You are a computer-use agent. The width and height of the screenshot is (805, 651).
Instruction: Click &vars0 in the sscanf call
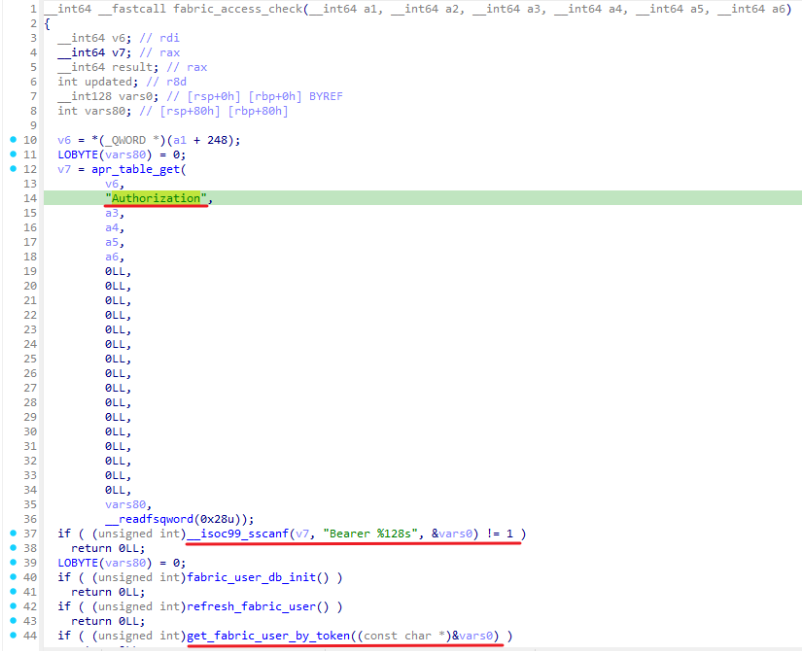coord(452,534)
